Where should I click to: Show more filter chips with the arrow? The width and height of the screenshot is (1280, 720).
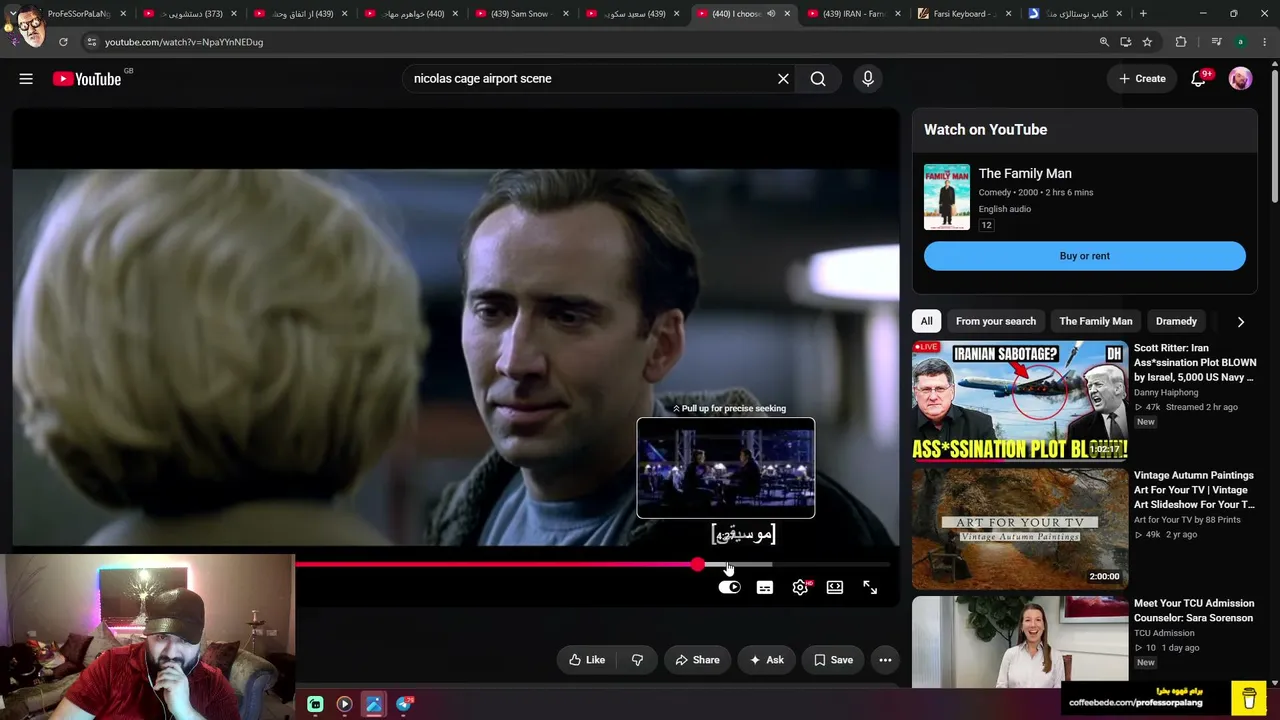pos(1240,322)
